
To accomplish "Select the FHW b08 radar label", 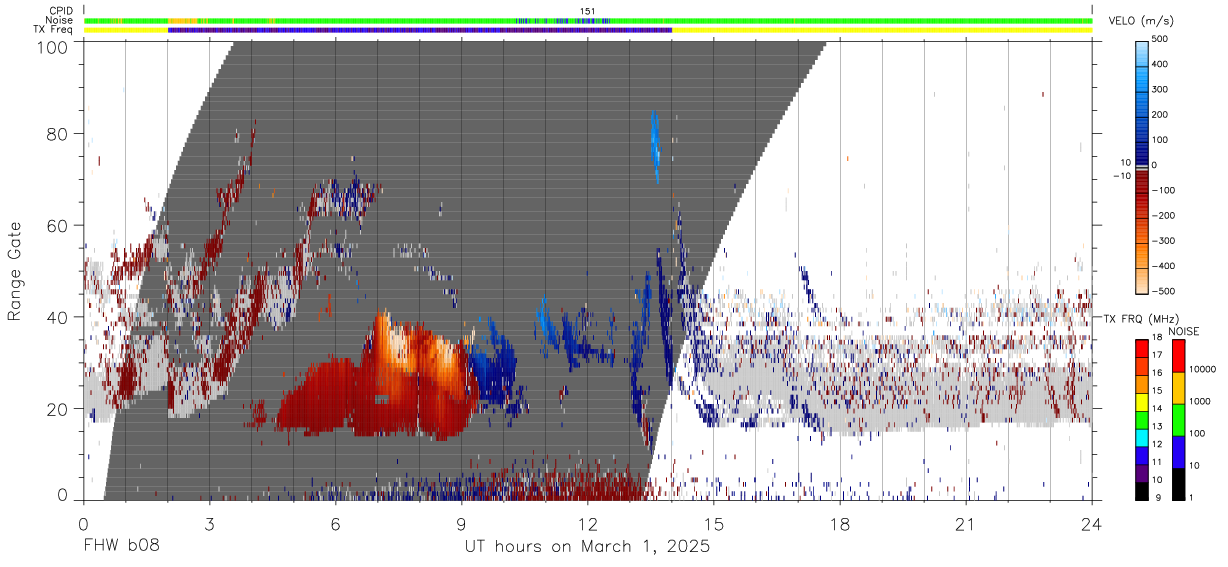I will 120,547.
